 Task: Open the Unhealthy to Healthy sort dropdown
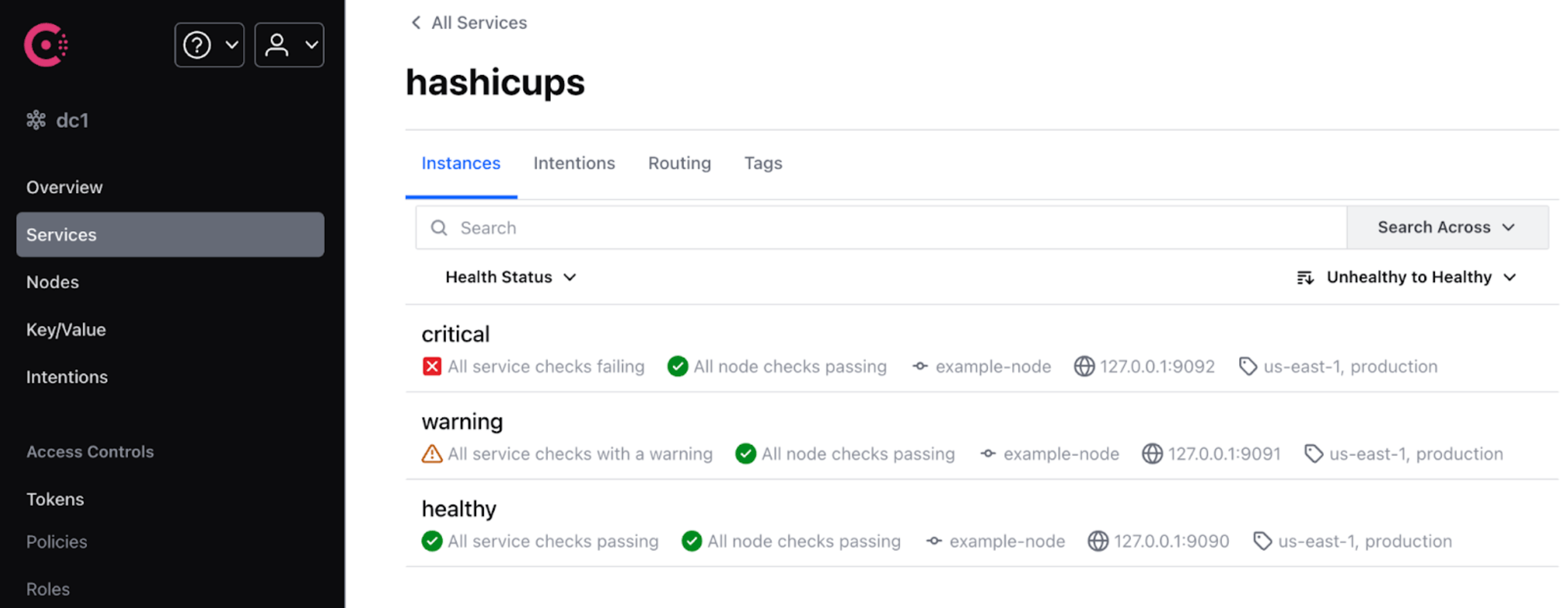click(1420, 277)
